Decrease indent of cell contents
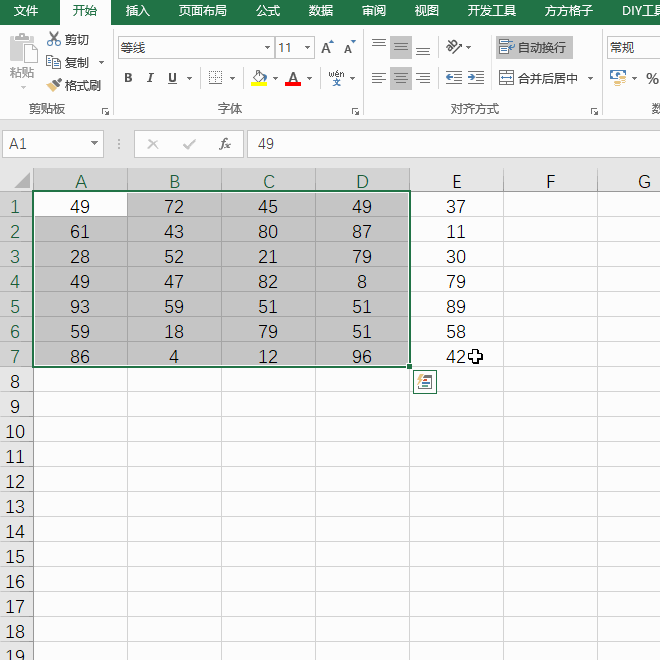Image resolution: width=660 pixels, height=660 pixels. 454,78
